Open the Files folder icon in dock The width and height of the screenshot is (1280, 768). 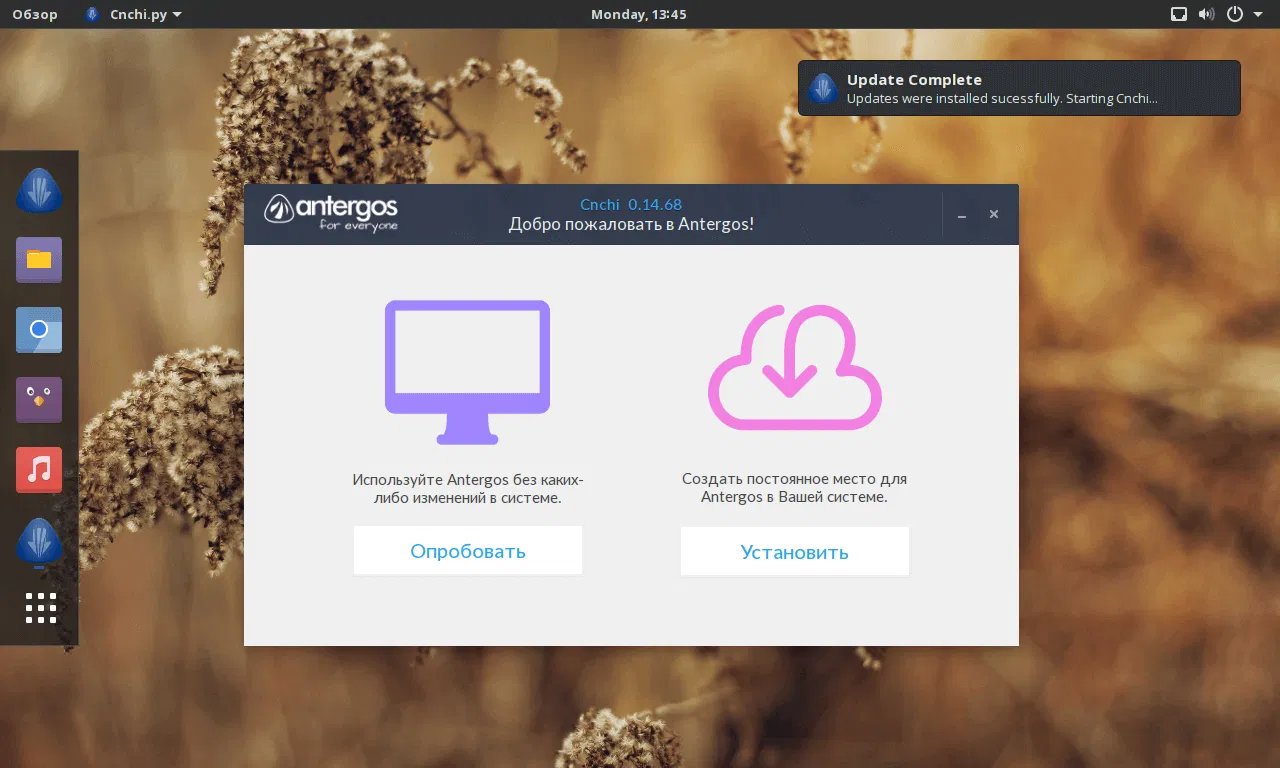click(39, 260)
